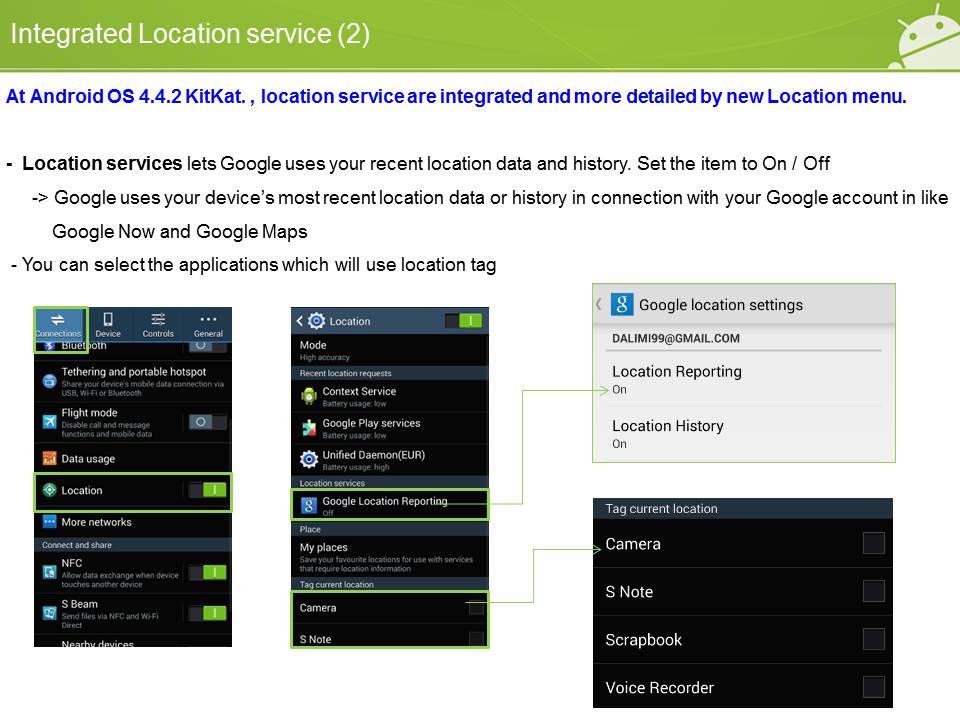Click the Tethering and portable hotspot icon
Image resolution: width=960 pixels, height=720 pixels.
coord(50,381)
